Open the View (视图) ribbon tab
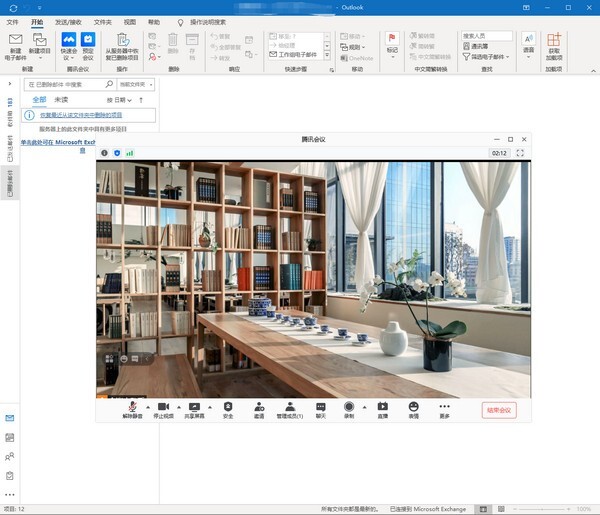The height and width of the screenshot is (515, 600). (x=130, y=21)
